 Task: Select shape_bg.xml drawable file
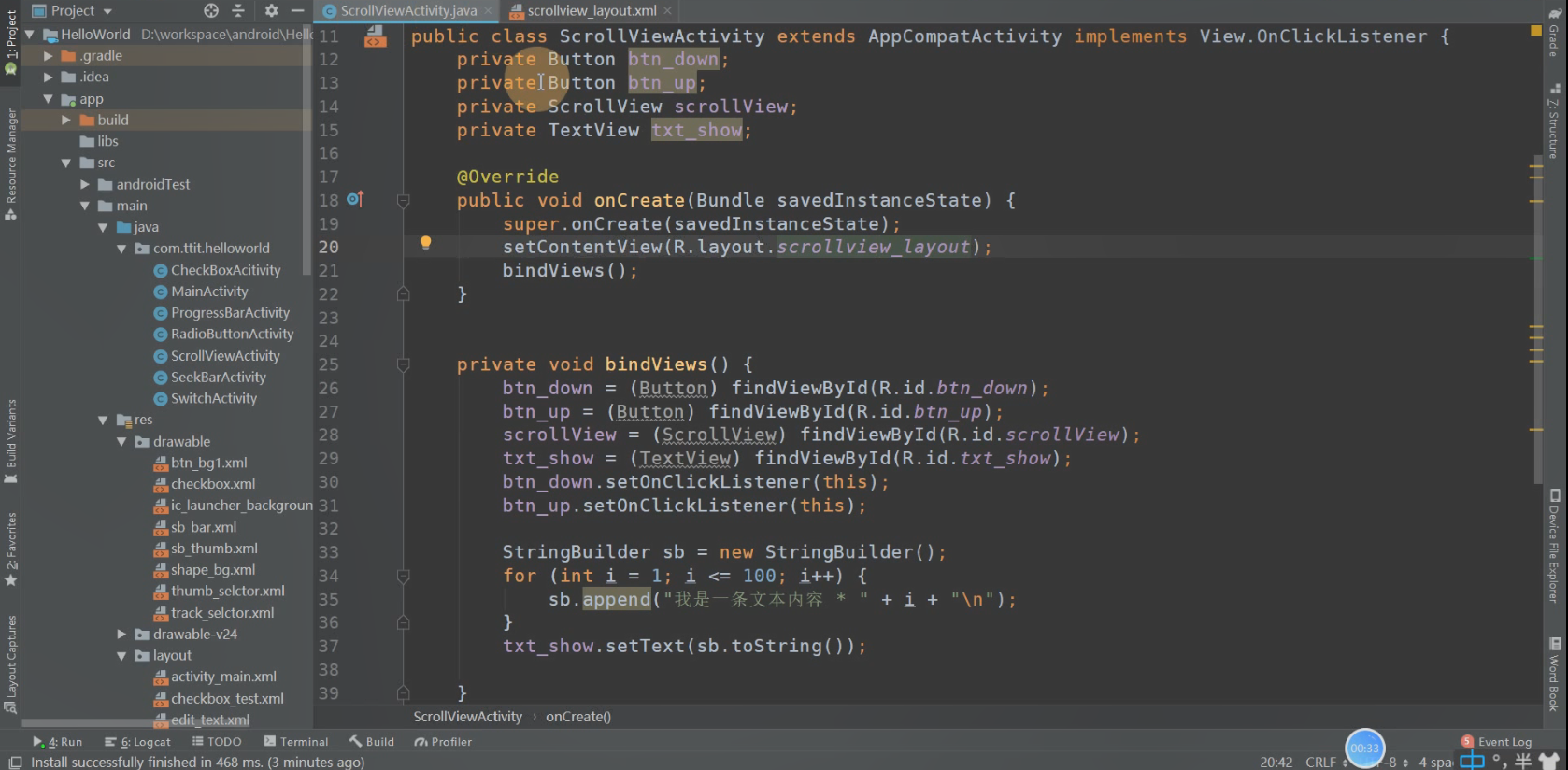point(205,570)
